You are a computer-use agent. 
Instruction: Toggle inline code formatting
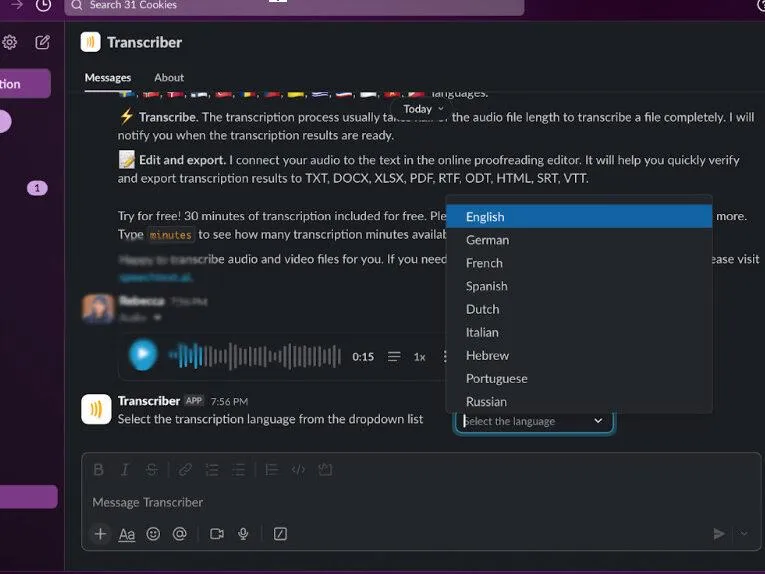pyautogui.click(x=299, y=470)
